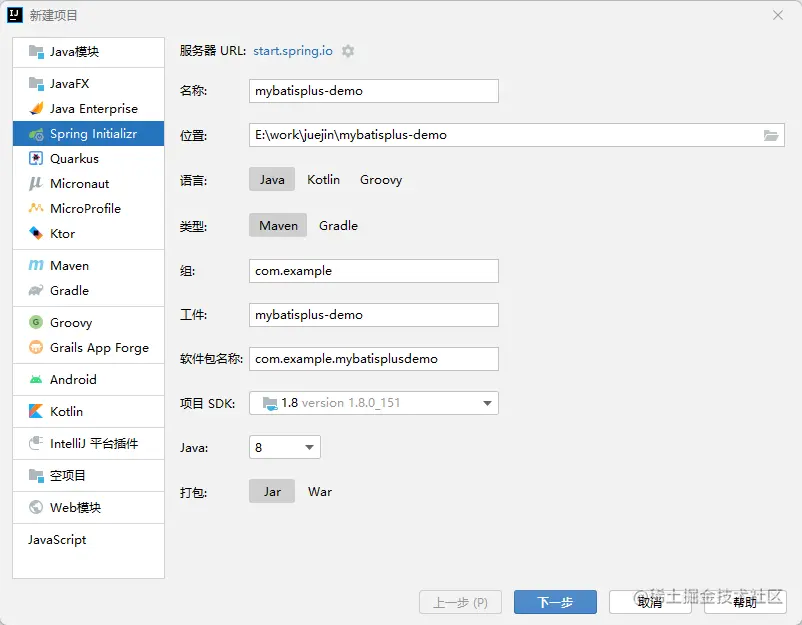Browse for location with folder icon

[771, 135]
